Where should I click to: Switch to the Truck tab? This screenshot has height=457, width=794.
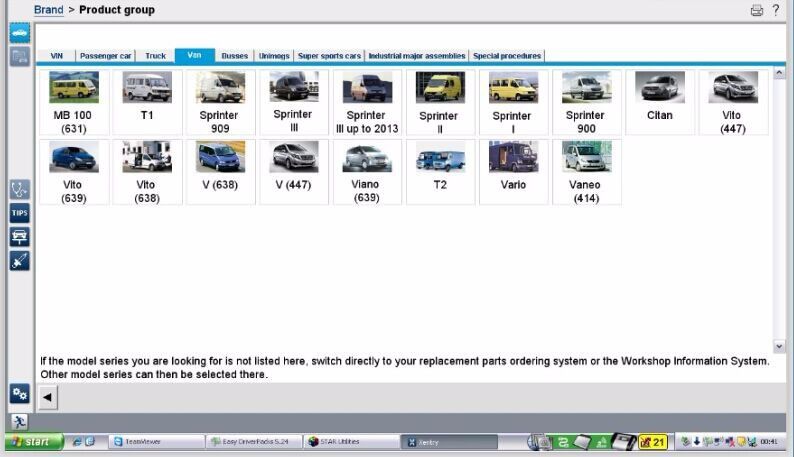point(155,56)
